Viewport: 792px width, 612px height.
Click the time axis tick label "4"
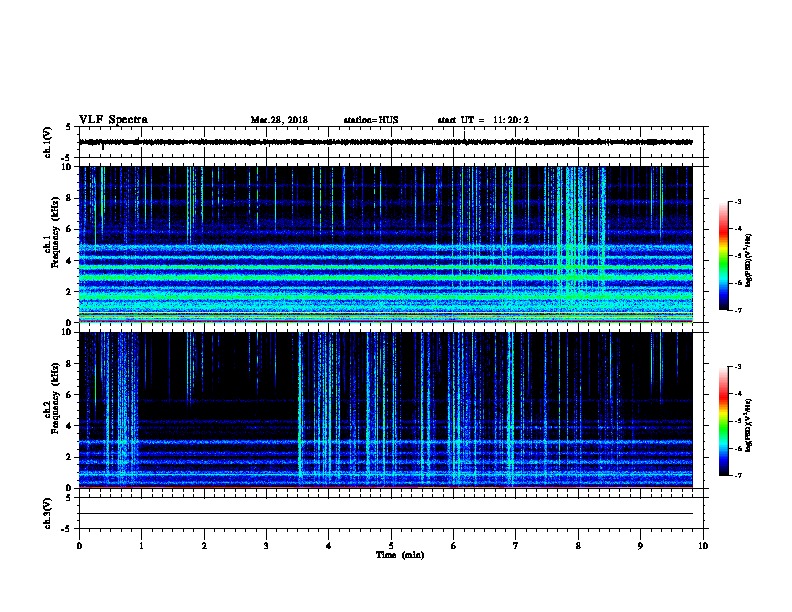pyautogui.click(x=329, y=546)
